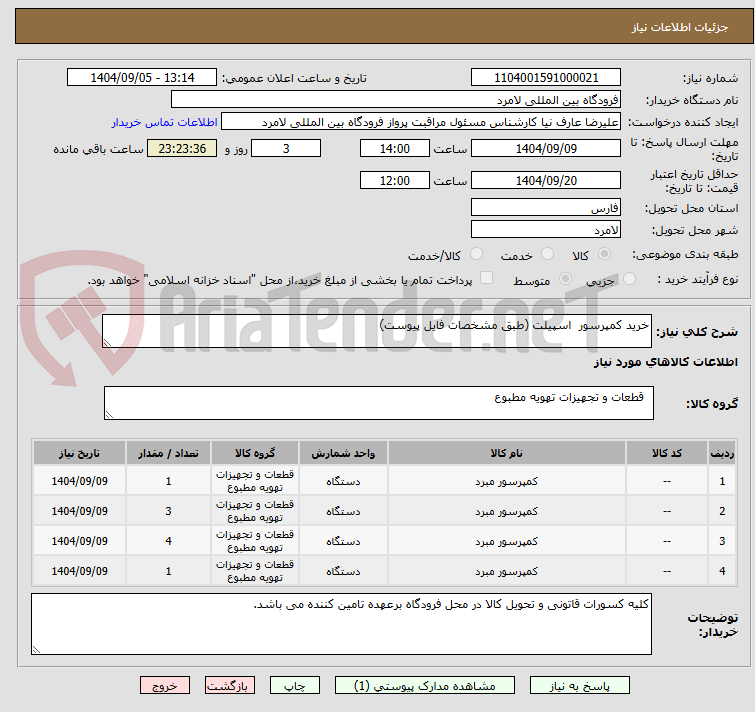
Task: Click the جزئیات اطلاعات نیاز page header
Action: [x=679, y=27]
